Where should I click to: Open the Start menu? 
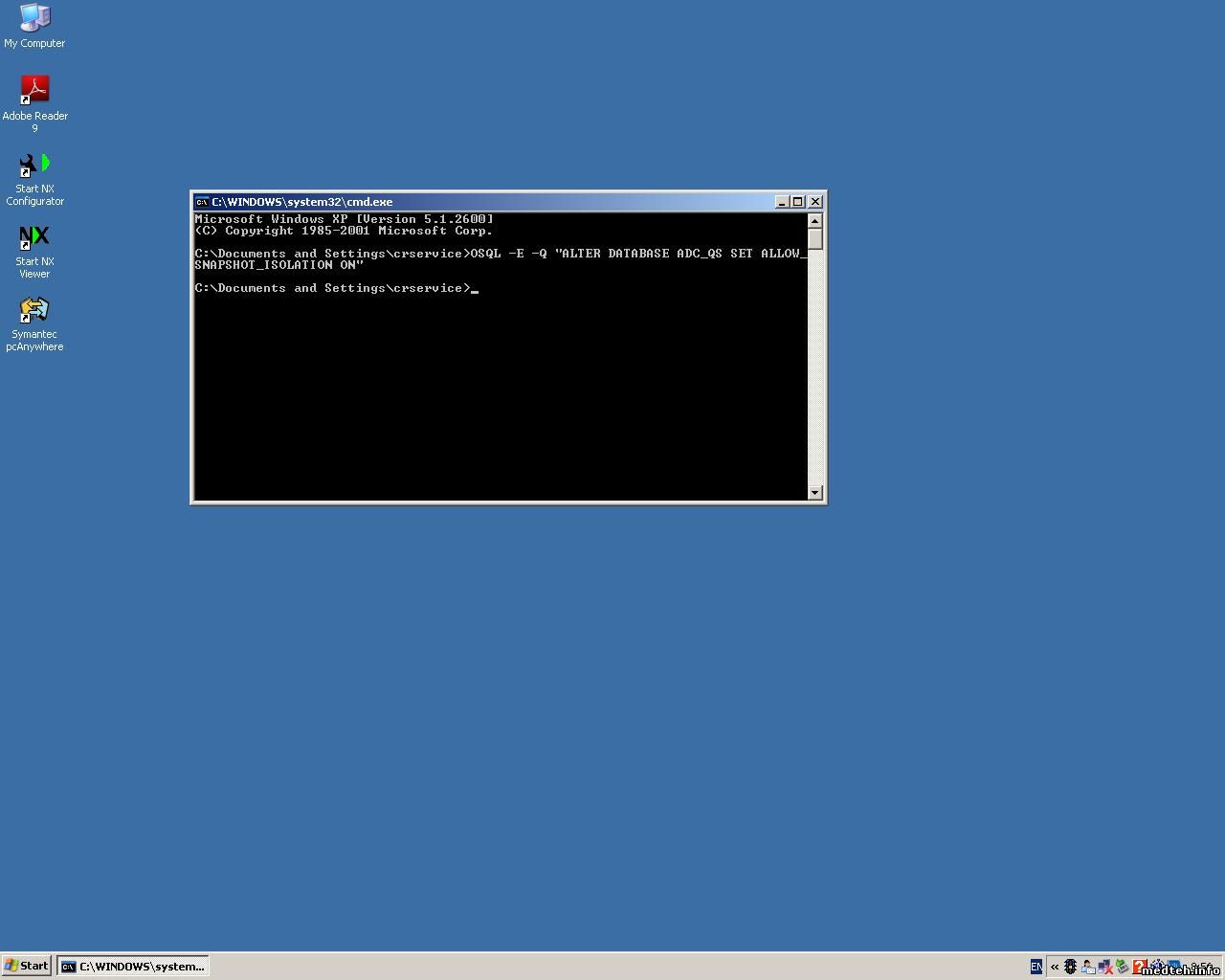click(x=27, y=966)
